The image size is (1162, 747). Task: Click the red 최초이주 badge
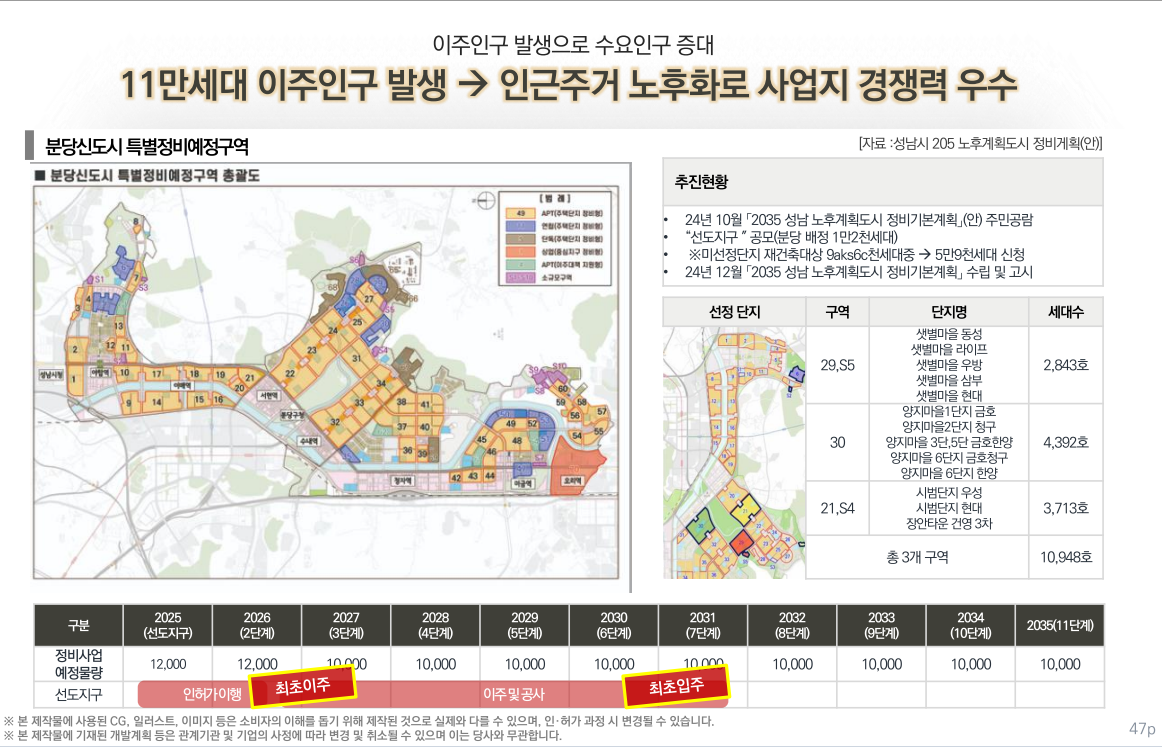(x=303, y=686)
